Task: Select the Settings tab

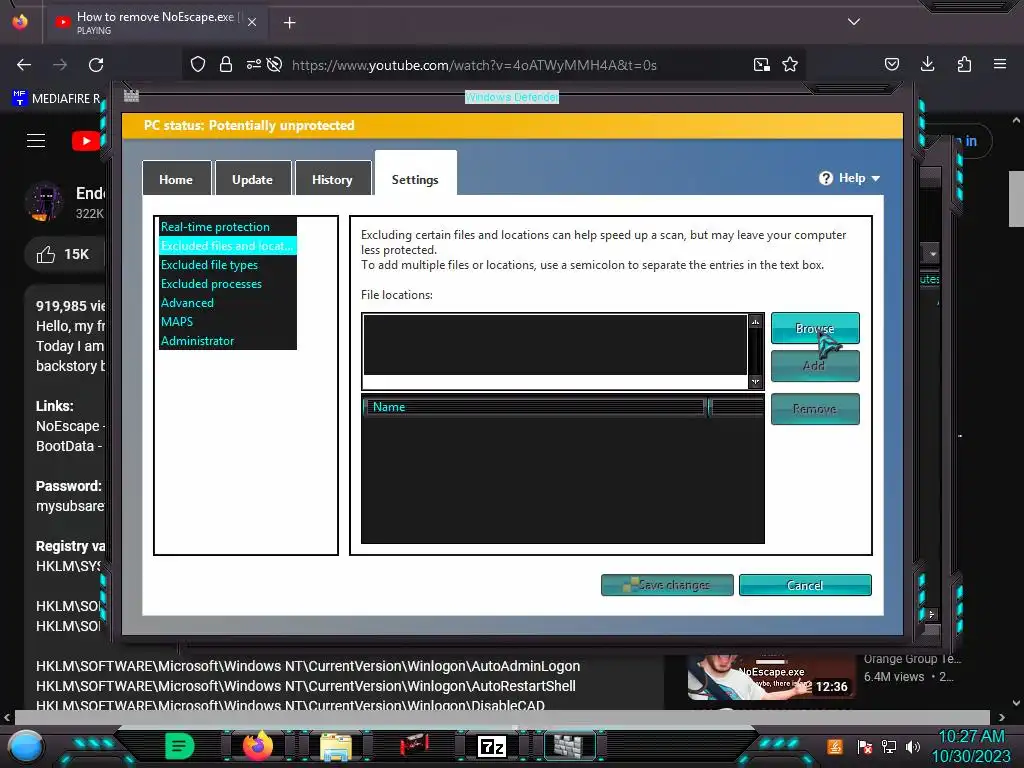Action: 415,176
